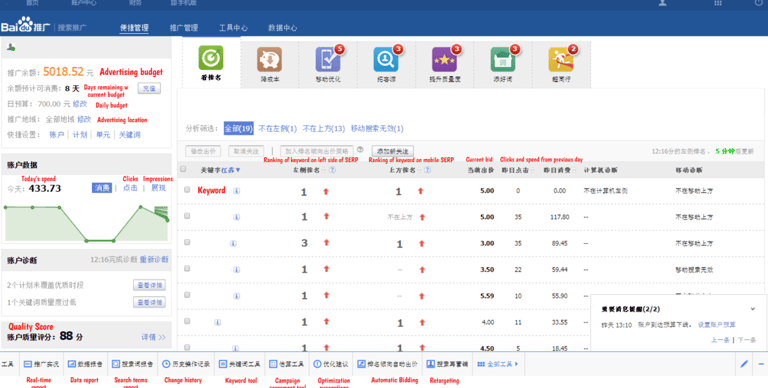Click the pencil edit icon in bottom toolbar
This screenshot has height=388, width=768.
[744, 364]
